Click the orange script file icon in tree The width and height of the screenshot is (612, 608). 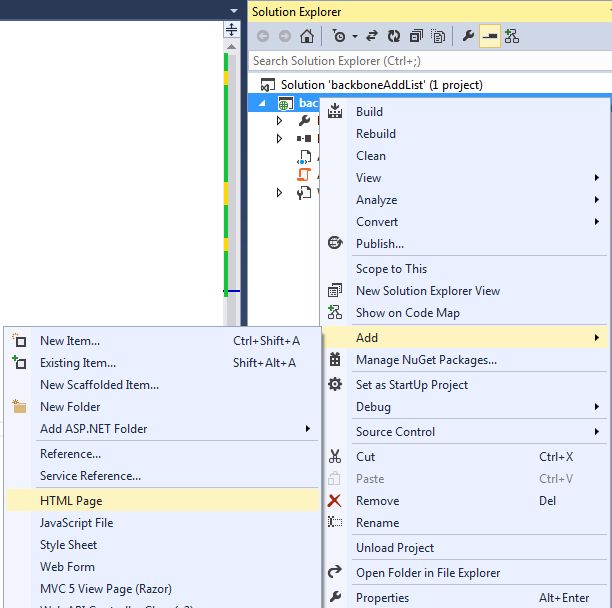(304, 174)
